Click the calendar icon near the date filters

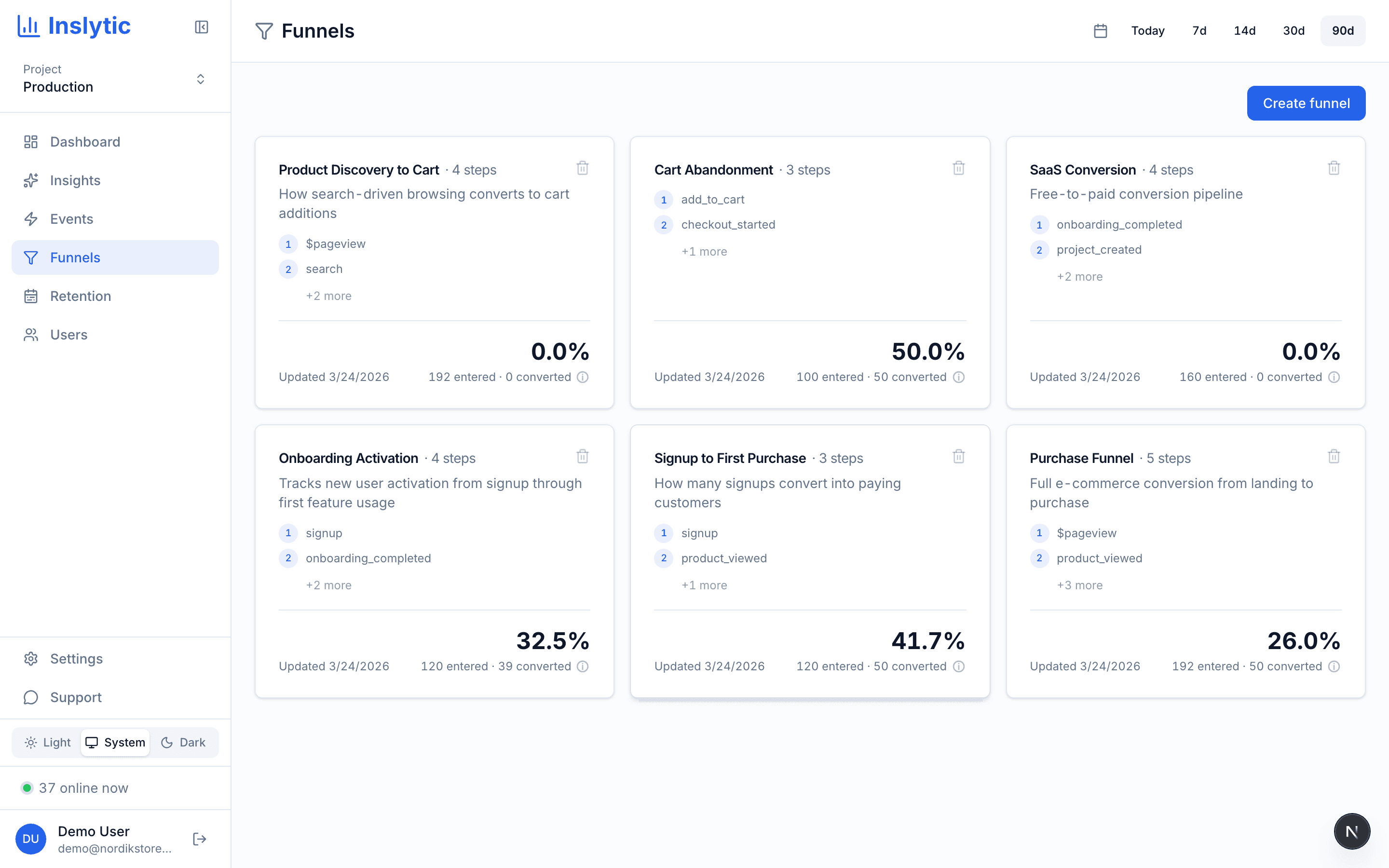[1099, 30]
